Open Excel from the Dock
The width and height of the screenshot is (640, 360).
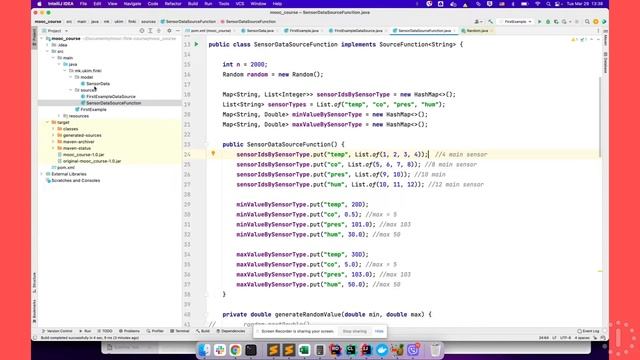point(304,350)
